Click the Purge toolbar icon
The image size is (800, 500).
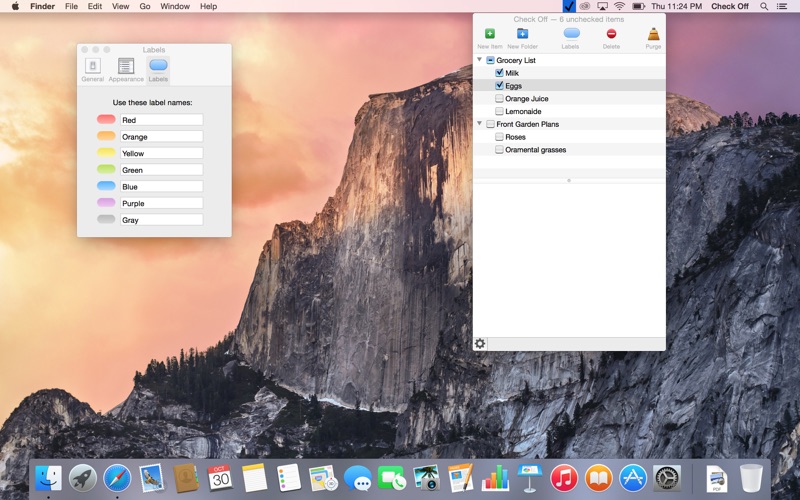[x=653, y=35]
